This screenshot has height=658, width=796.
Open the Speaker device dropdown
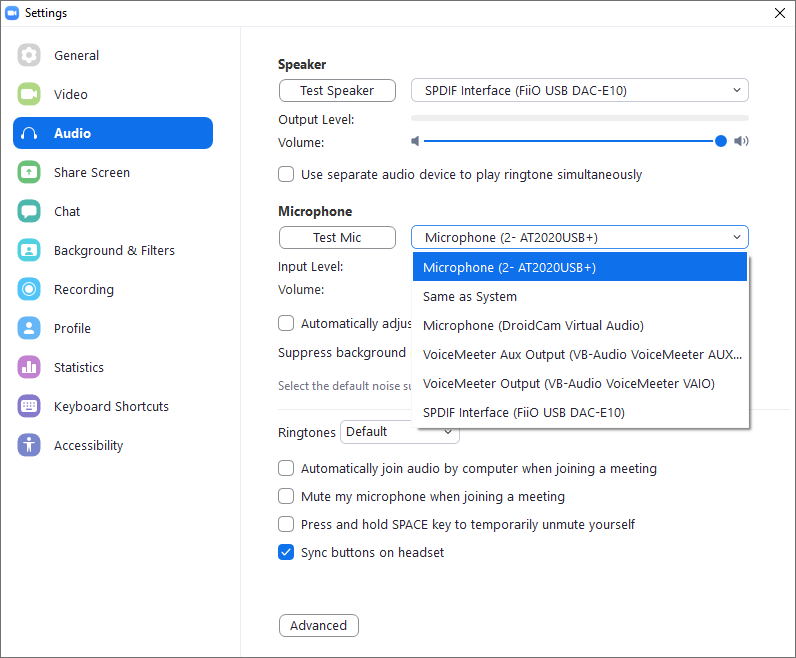pos(580,90)
